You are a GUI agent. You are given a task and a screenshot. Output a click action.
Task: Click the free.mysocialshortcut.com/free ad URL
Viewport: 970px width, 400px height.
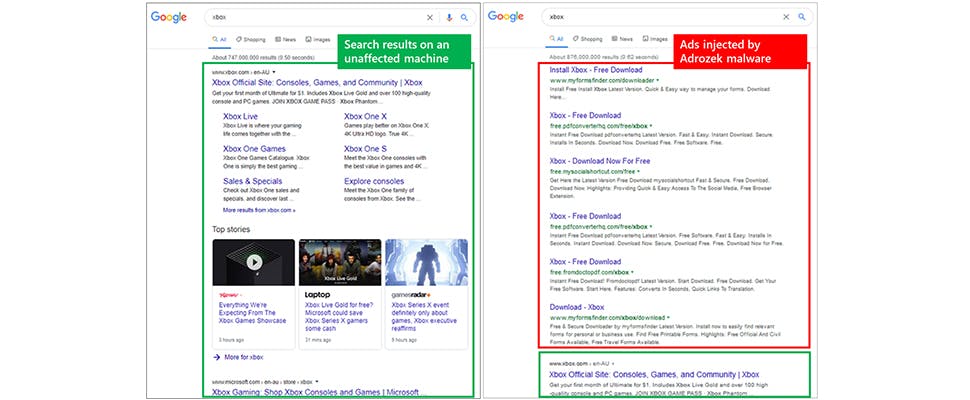tap(592, 171)
